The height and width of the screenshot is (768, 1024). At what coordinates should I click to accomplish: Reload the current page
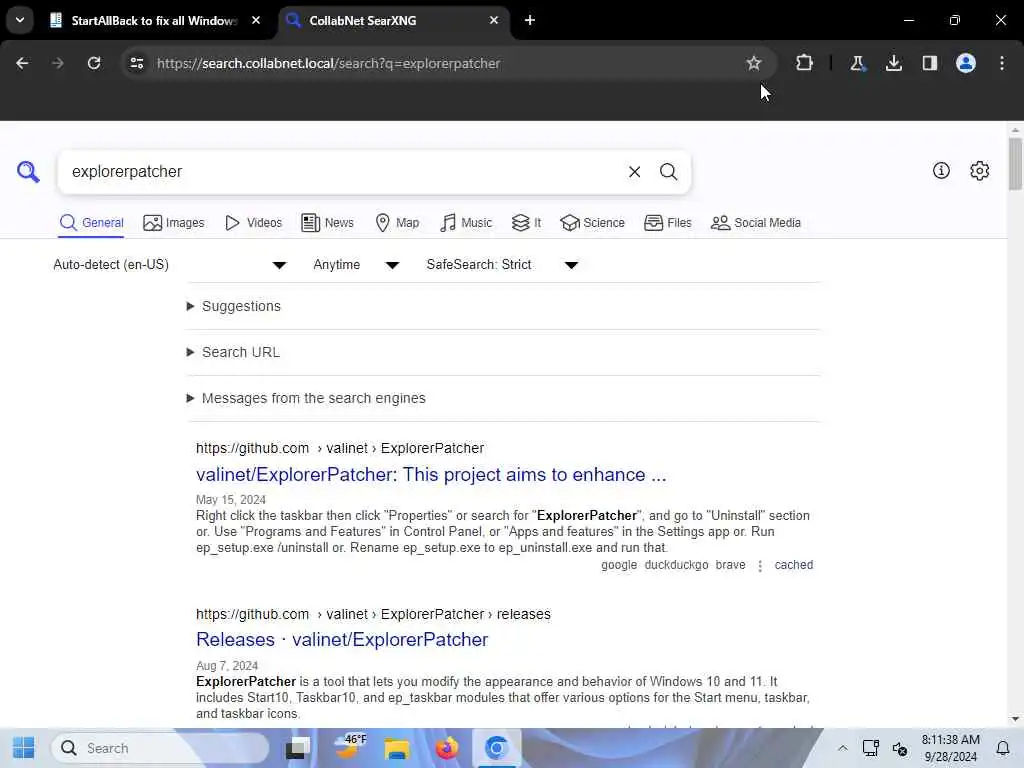click(94, 63)
